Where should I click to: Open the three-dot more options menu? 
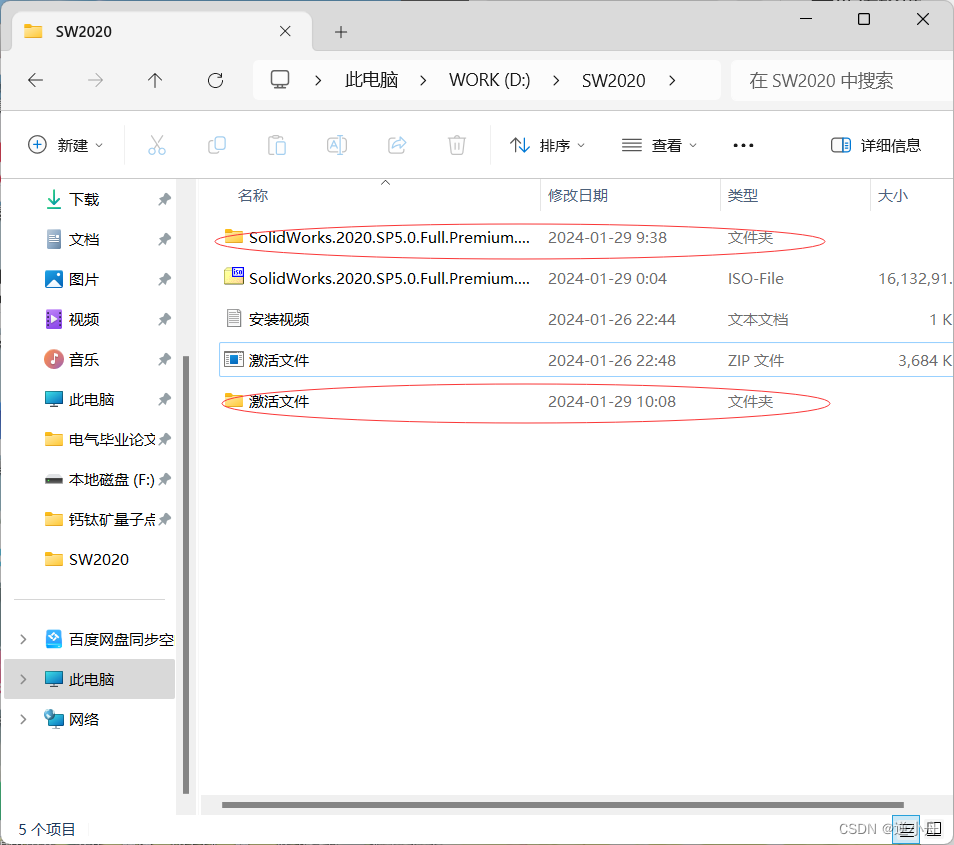(743, 145)
